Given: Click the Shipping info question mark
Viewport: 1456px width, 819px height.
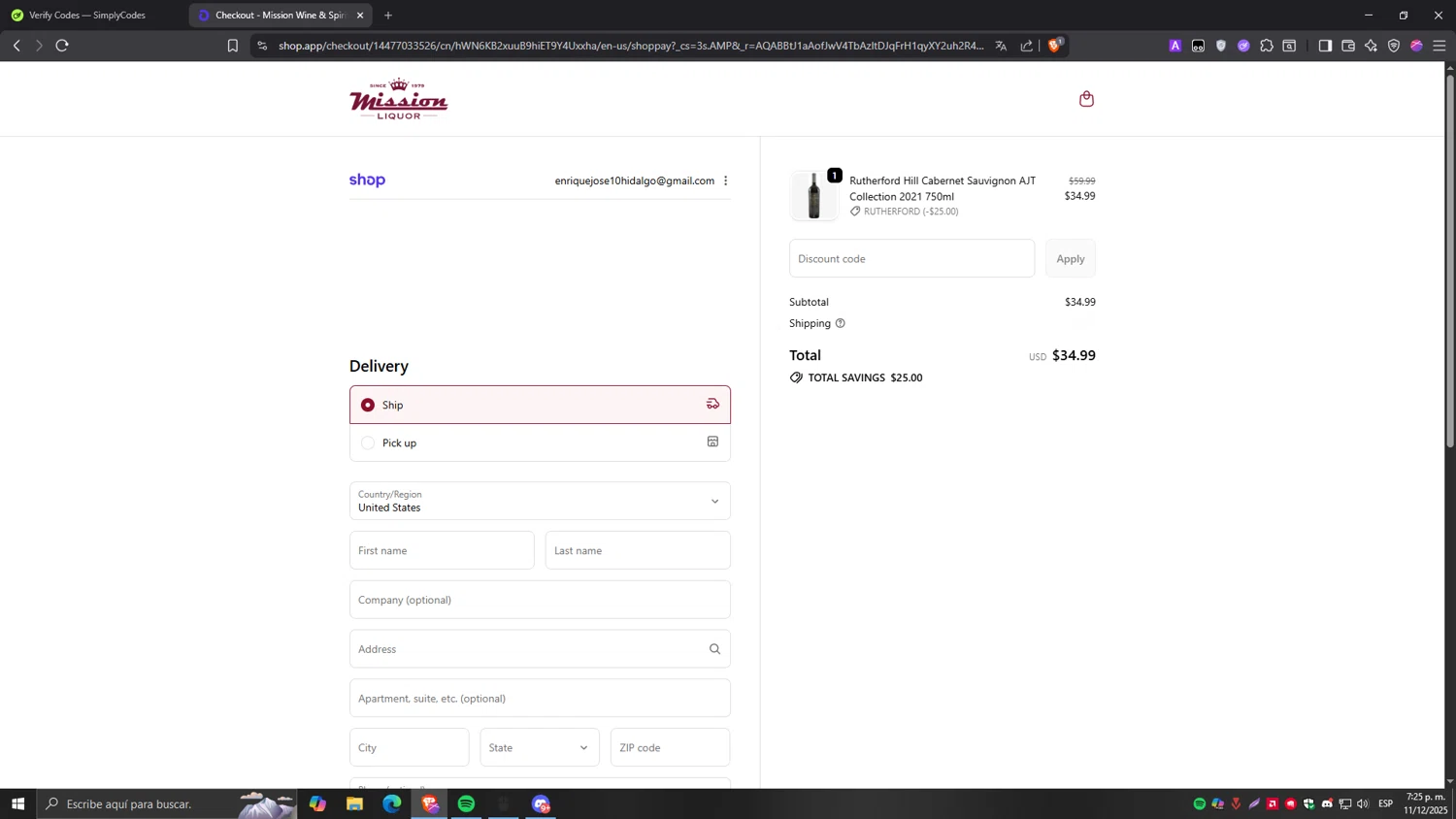Looking at the screenshot, I should coord(841,323).
